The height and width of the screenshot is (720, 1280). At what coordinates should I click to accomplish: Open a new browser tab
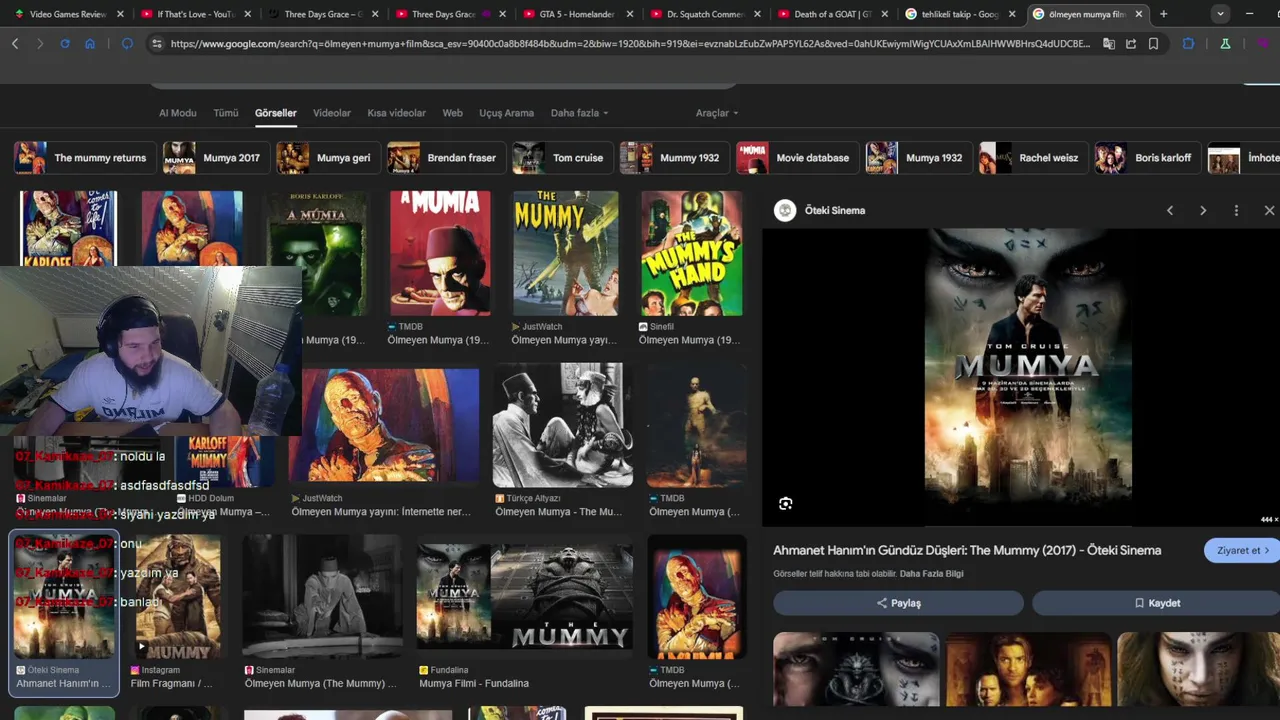click(x=1163, y=14)
